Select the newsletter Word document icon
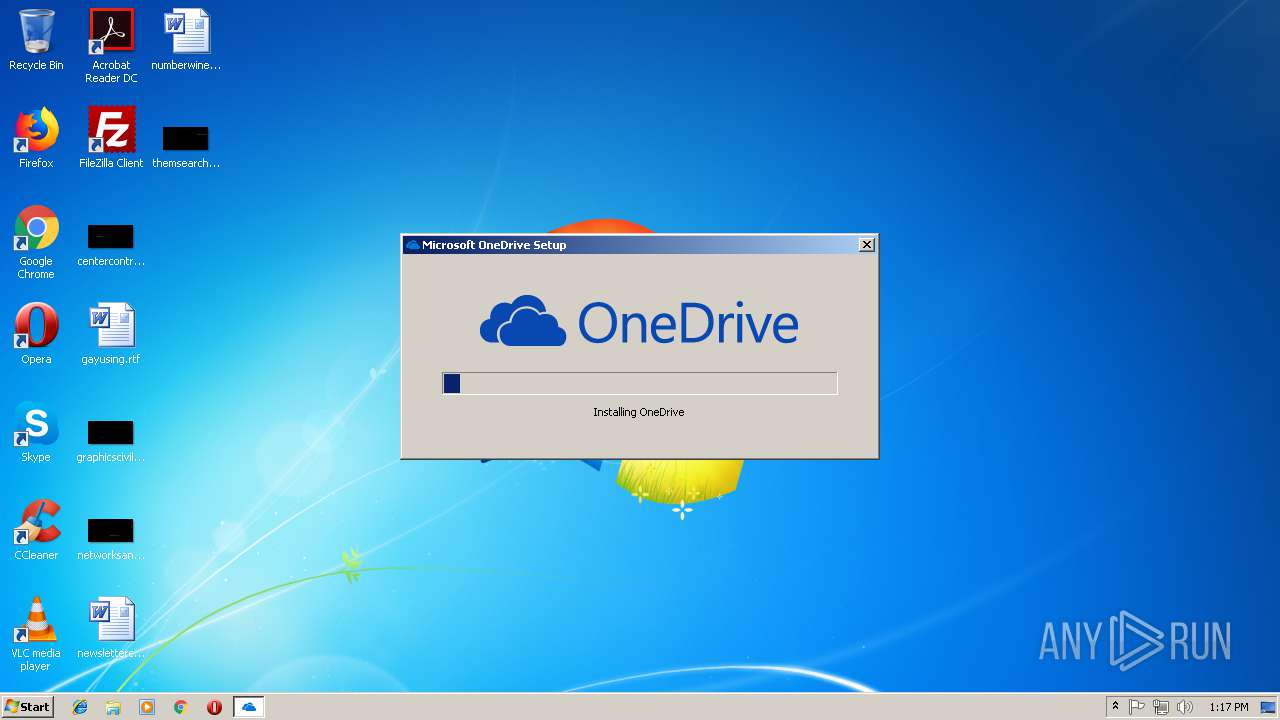This screenshot has height=720, width=1280. [x=111, y=628]
